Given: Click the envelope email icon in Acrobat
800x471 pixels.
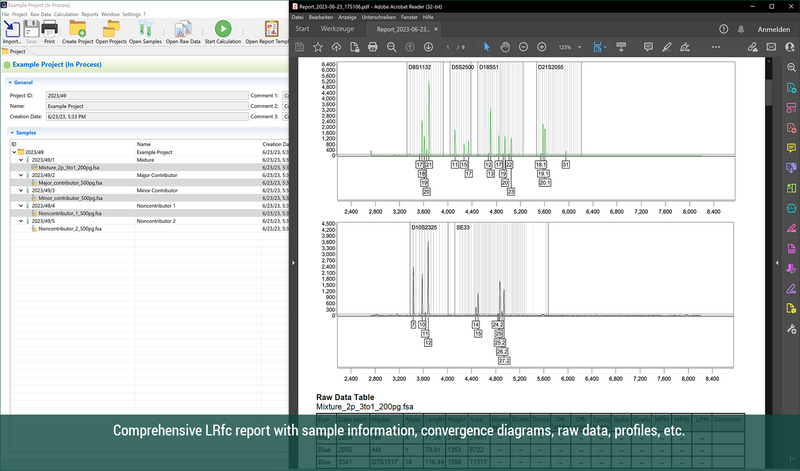Looking at the screenshot, I should [x=771, y=47].
